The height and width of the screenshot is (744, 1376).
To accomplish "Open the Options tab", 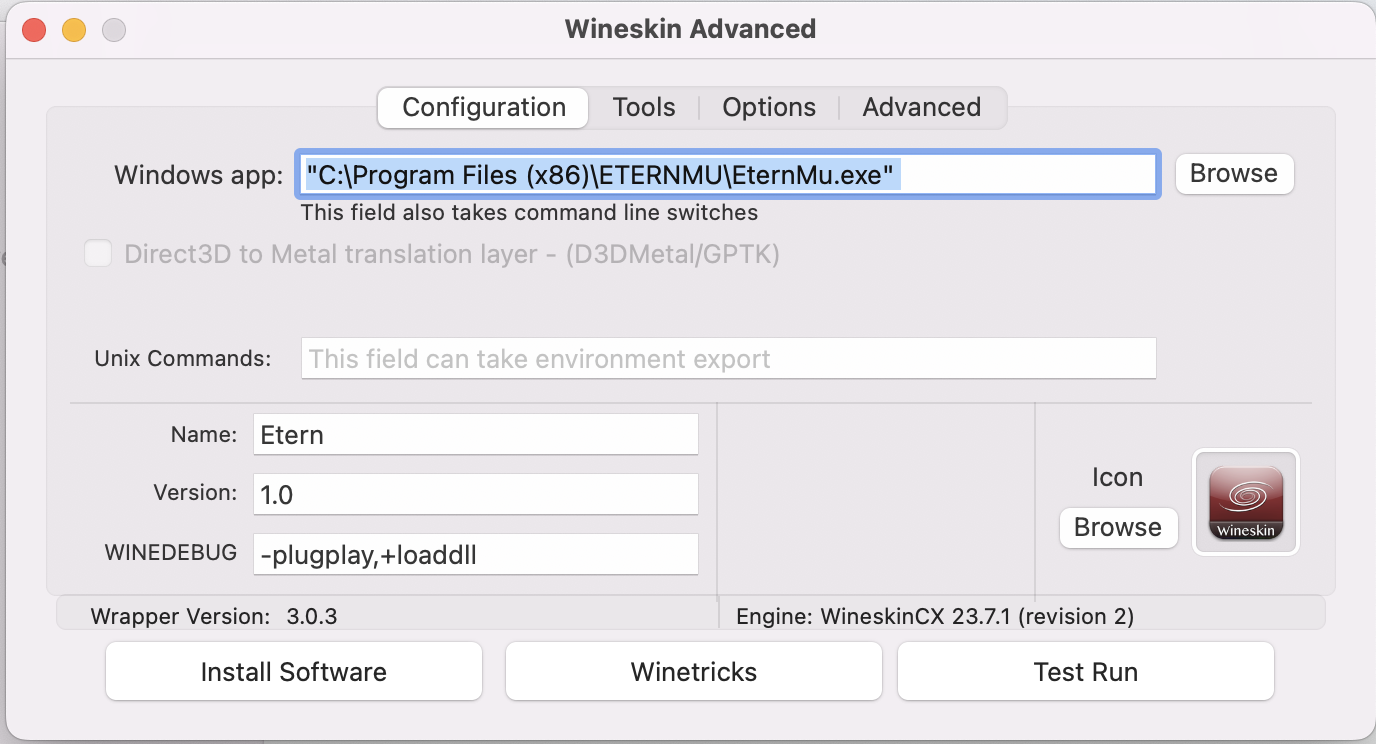I will tap(769, 108).
